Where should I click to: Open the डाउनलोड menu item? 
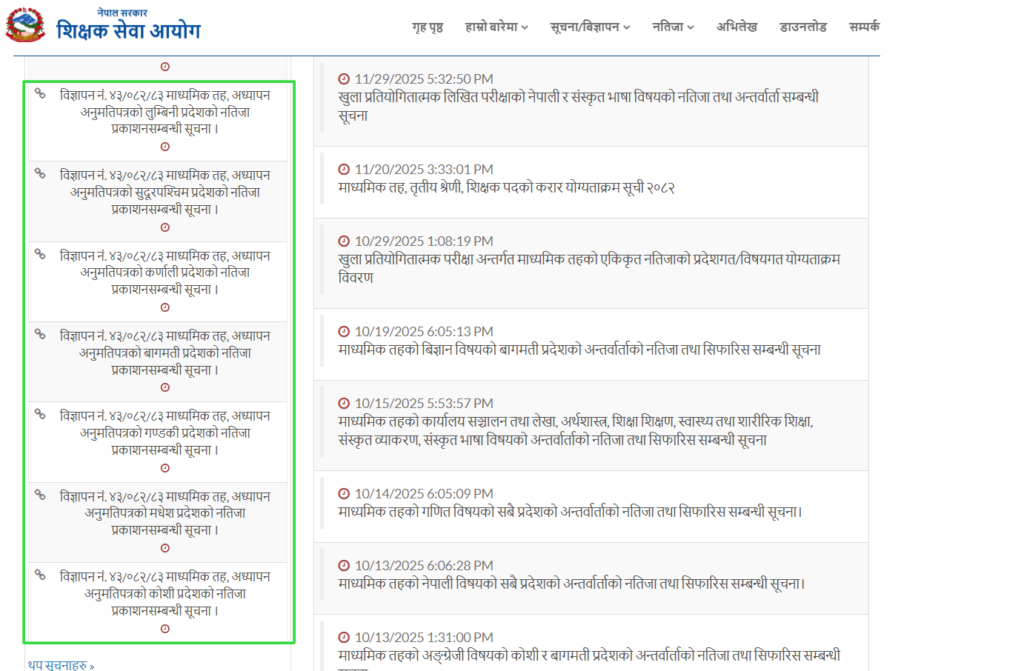[803, 27]
